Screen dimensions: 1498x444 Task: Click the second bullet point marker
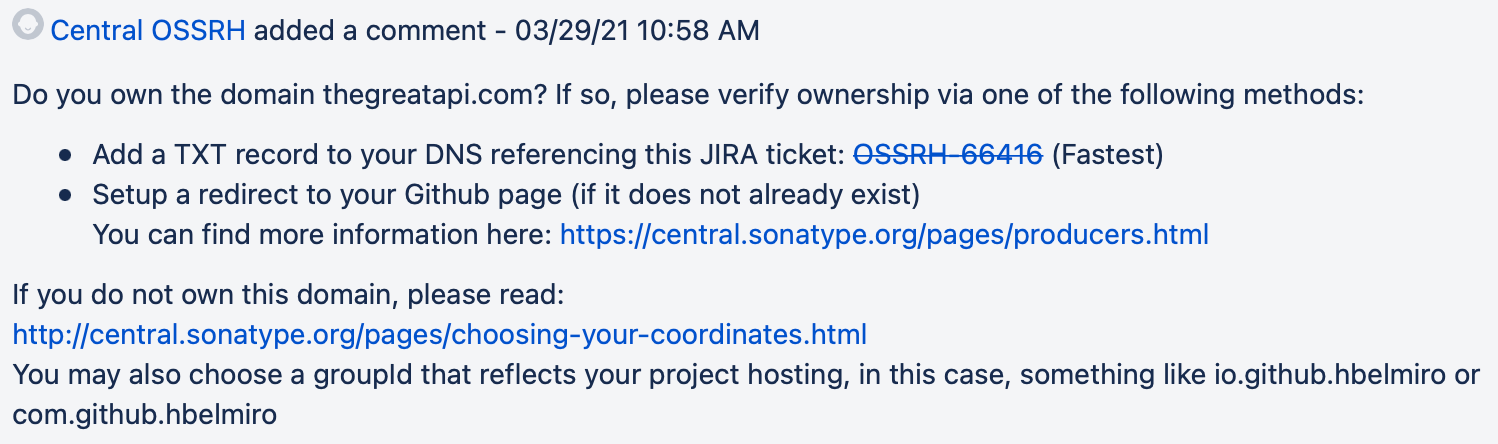(x=66, y=196)
